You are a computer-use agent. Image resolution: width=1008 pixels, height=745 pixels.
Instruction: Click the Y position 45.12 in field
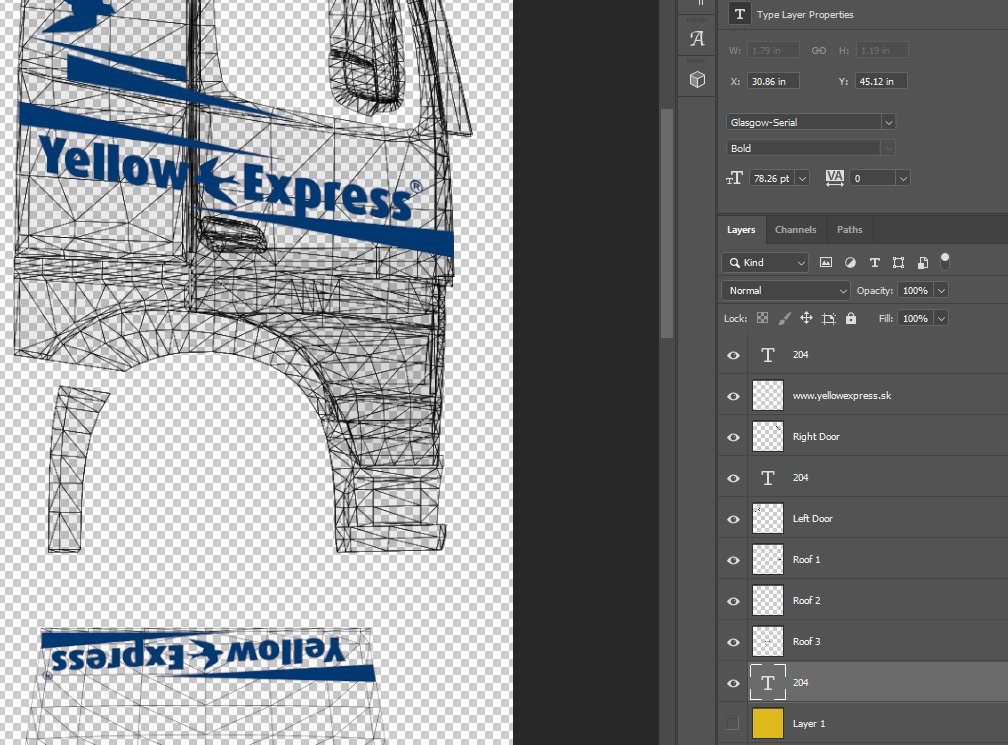coord(881,82)
